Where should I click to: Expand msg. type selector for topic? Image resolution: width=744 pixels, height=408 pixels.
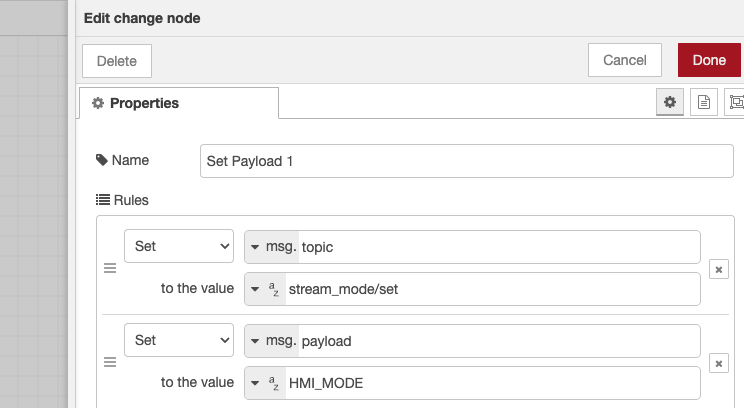[x=271, y=247]
